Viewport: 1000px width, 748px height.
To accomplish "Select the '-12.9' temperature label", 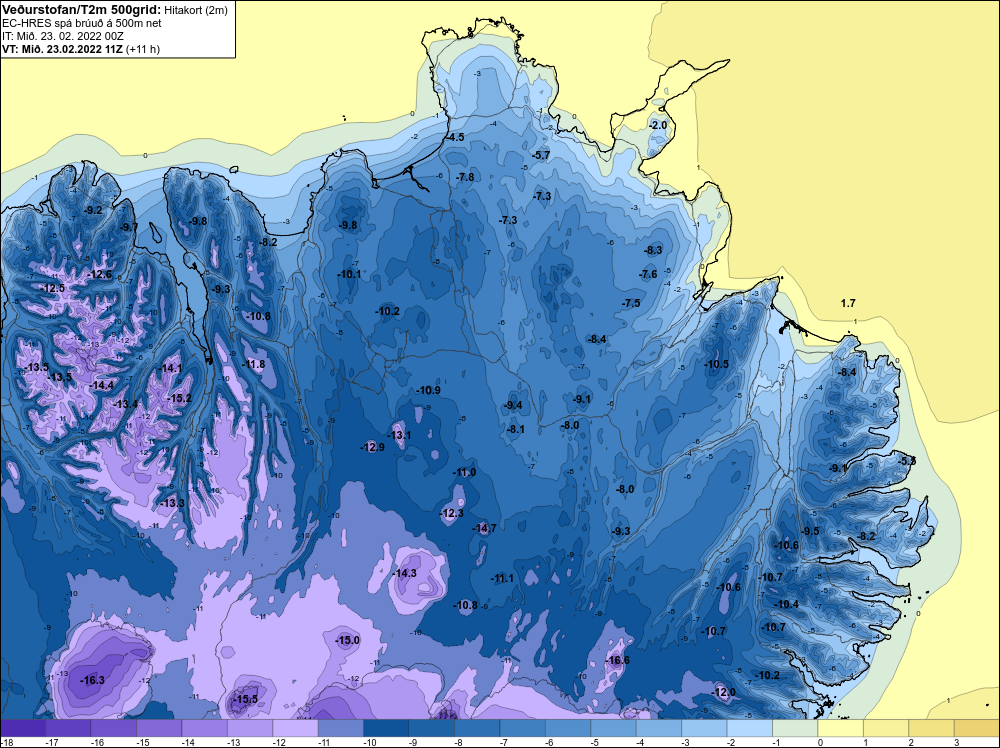I will 372,447.
